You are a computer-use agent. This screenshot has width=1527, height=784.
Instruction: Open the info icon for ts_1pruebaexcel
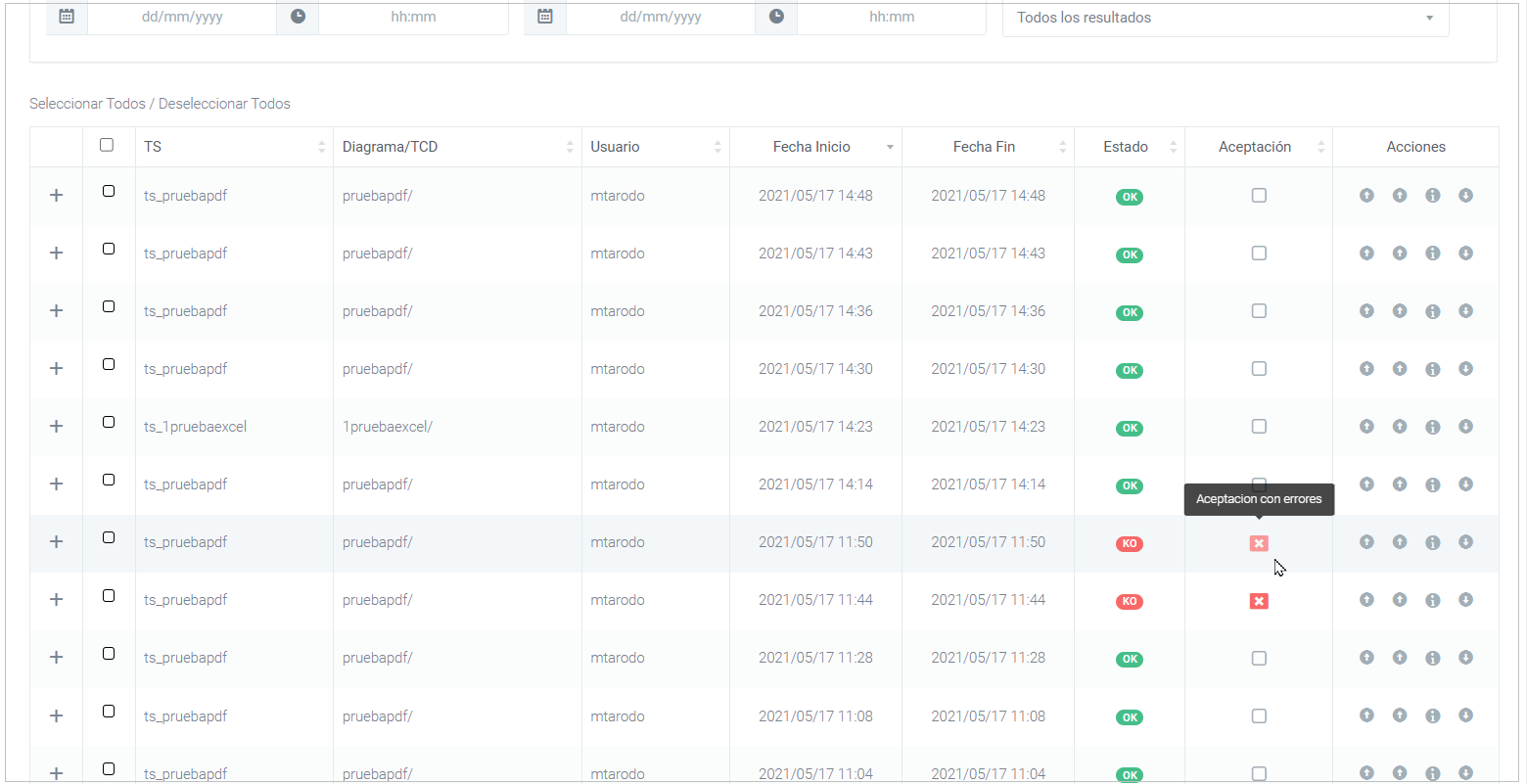click(1432, 427)
